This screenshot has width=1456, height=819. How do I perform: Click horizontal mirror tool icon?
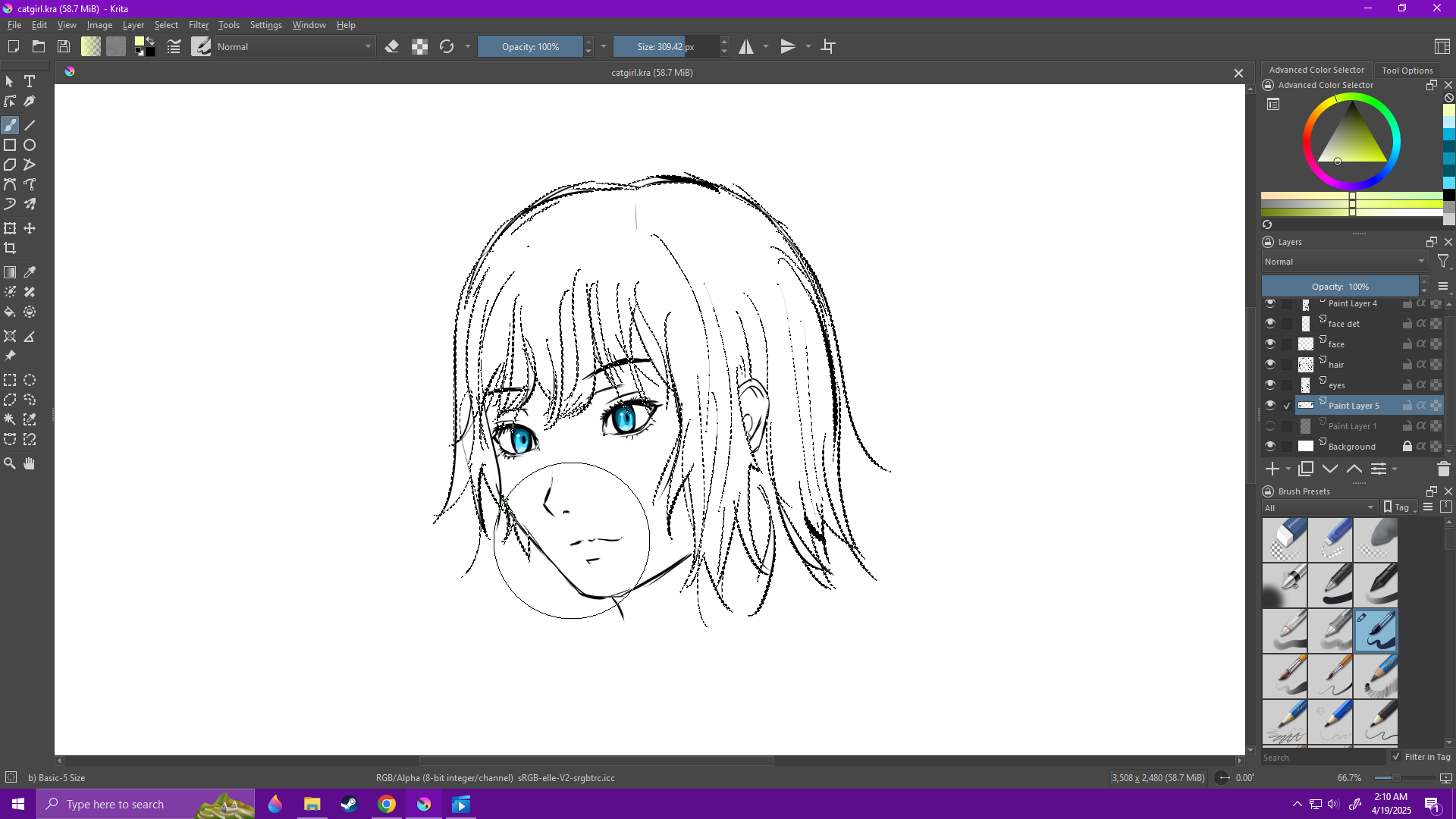(746, 47)
